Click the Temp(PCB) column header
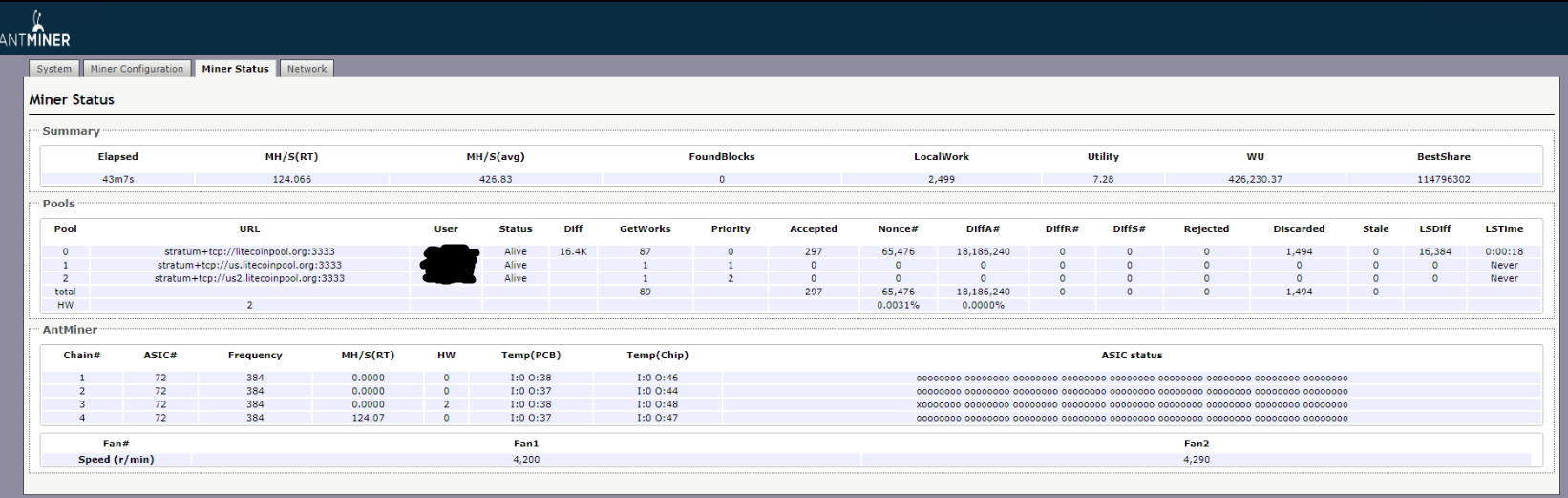This screenshot has height=498, width=1568. 531,356
